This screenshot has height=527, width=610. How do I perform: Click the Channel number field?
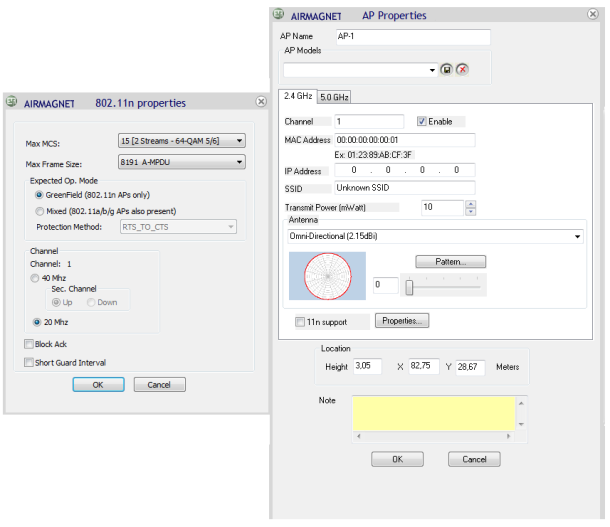point(369,121)
